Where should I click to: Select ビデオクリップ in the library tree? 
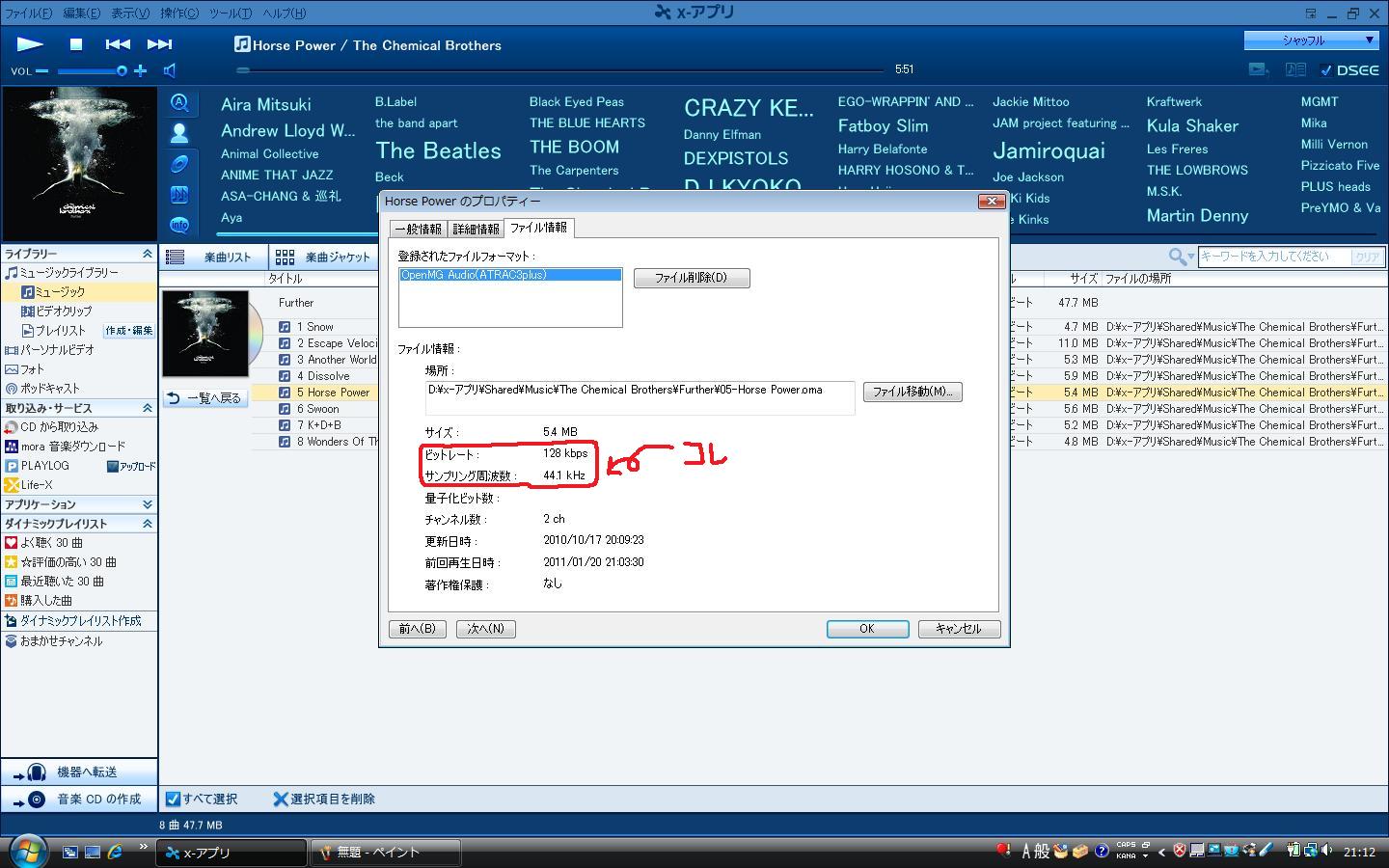tap(64, 312)
